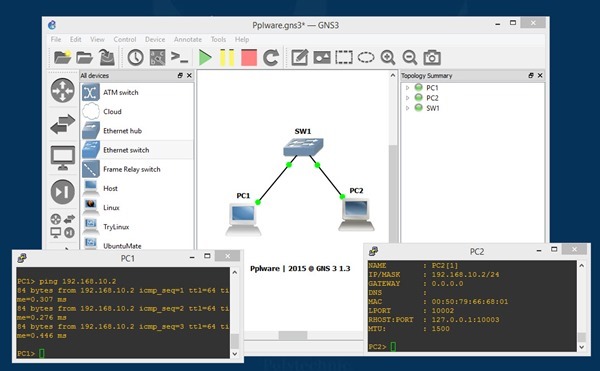Click PC1 console scrollbar down arrow
600x371 pixels.
pos(235,354)
